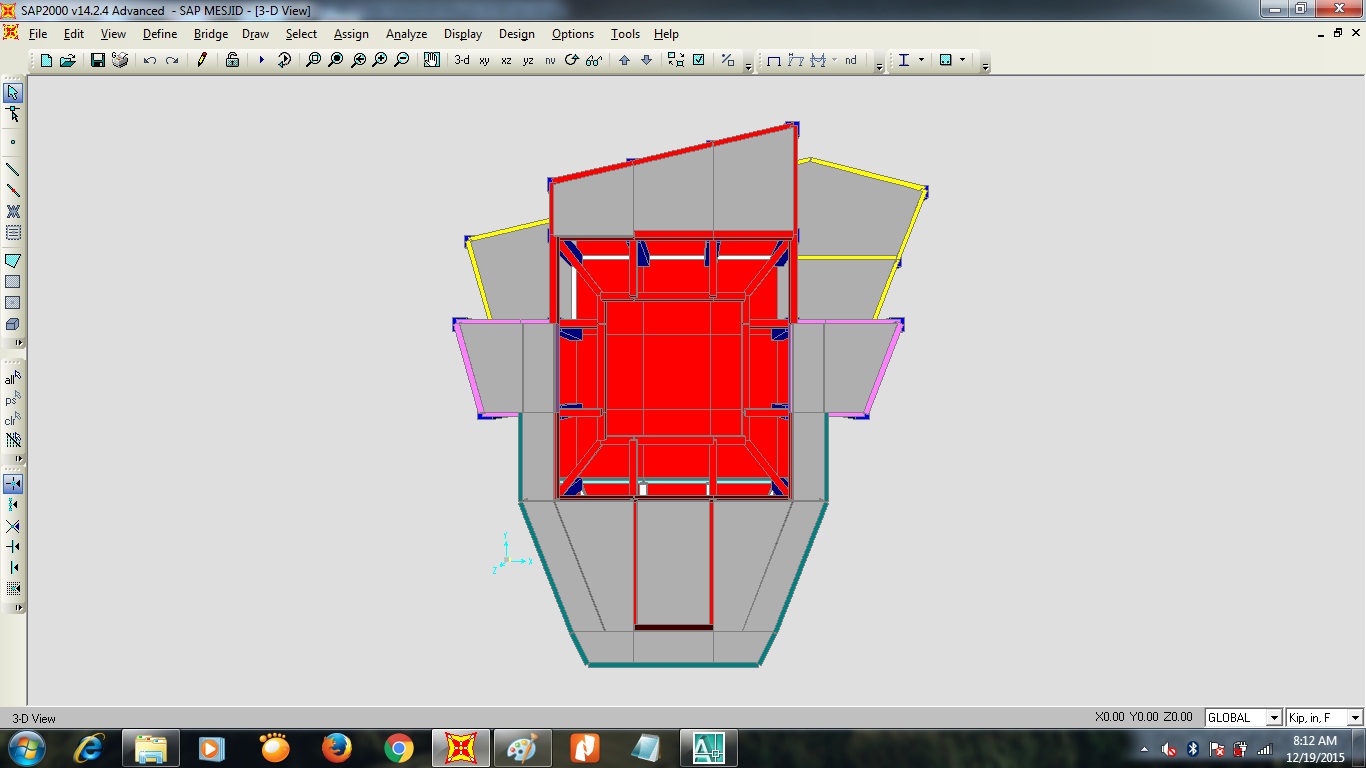Click the Rubber Band Zoom magnifier
The image size is (1366, 768).
tap(313, 60)
